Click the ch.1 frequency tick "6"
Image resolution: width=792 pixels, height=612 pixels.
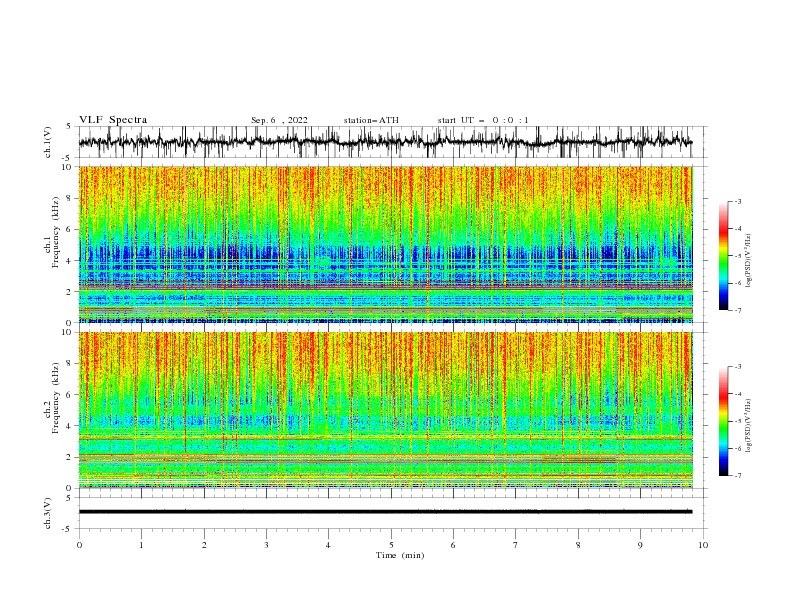coord(70,229)
